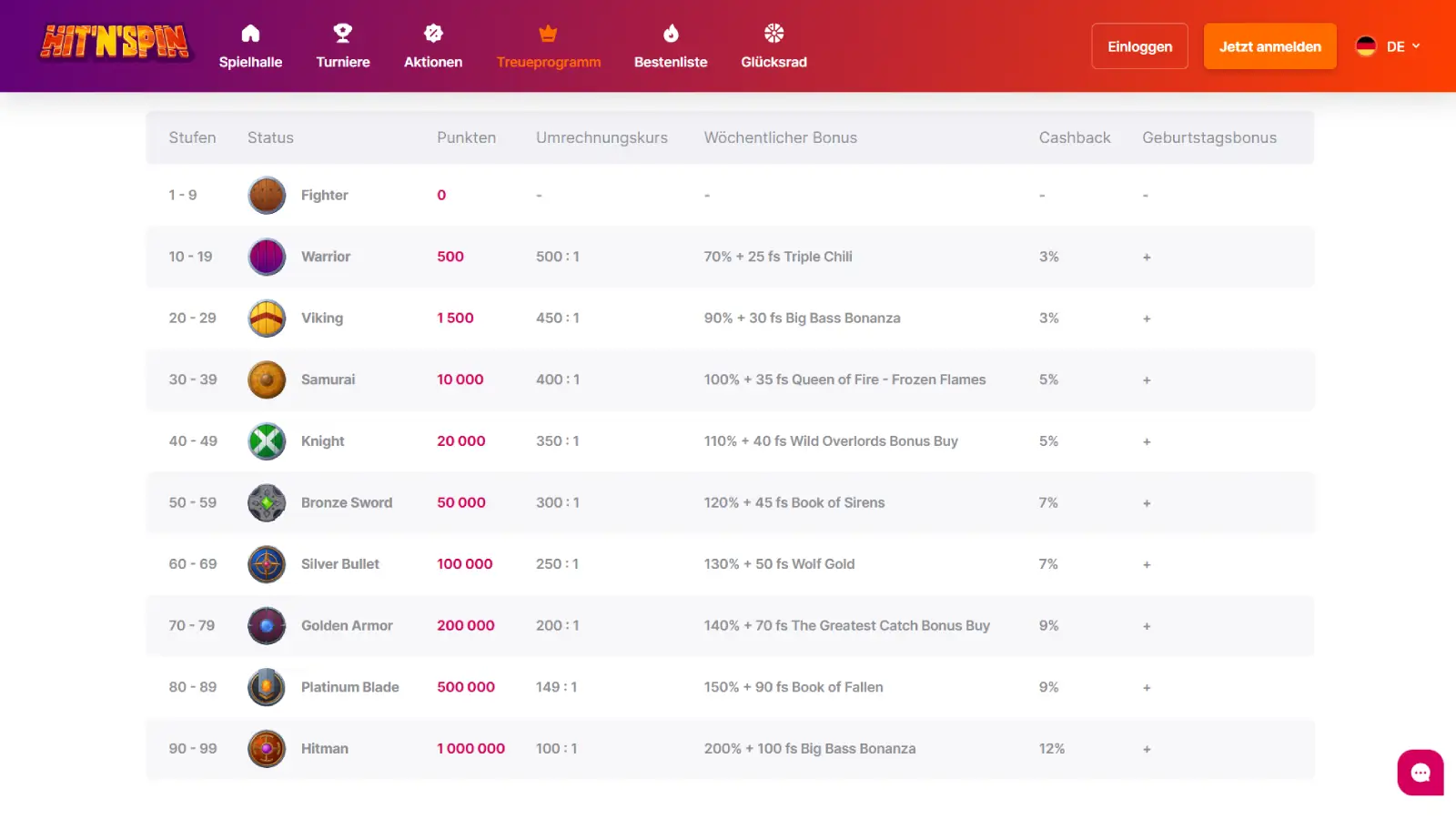
Task: Click the Cashback column header
Action: (x=1075, y=137)
